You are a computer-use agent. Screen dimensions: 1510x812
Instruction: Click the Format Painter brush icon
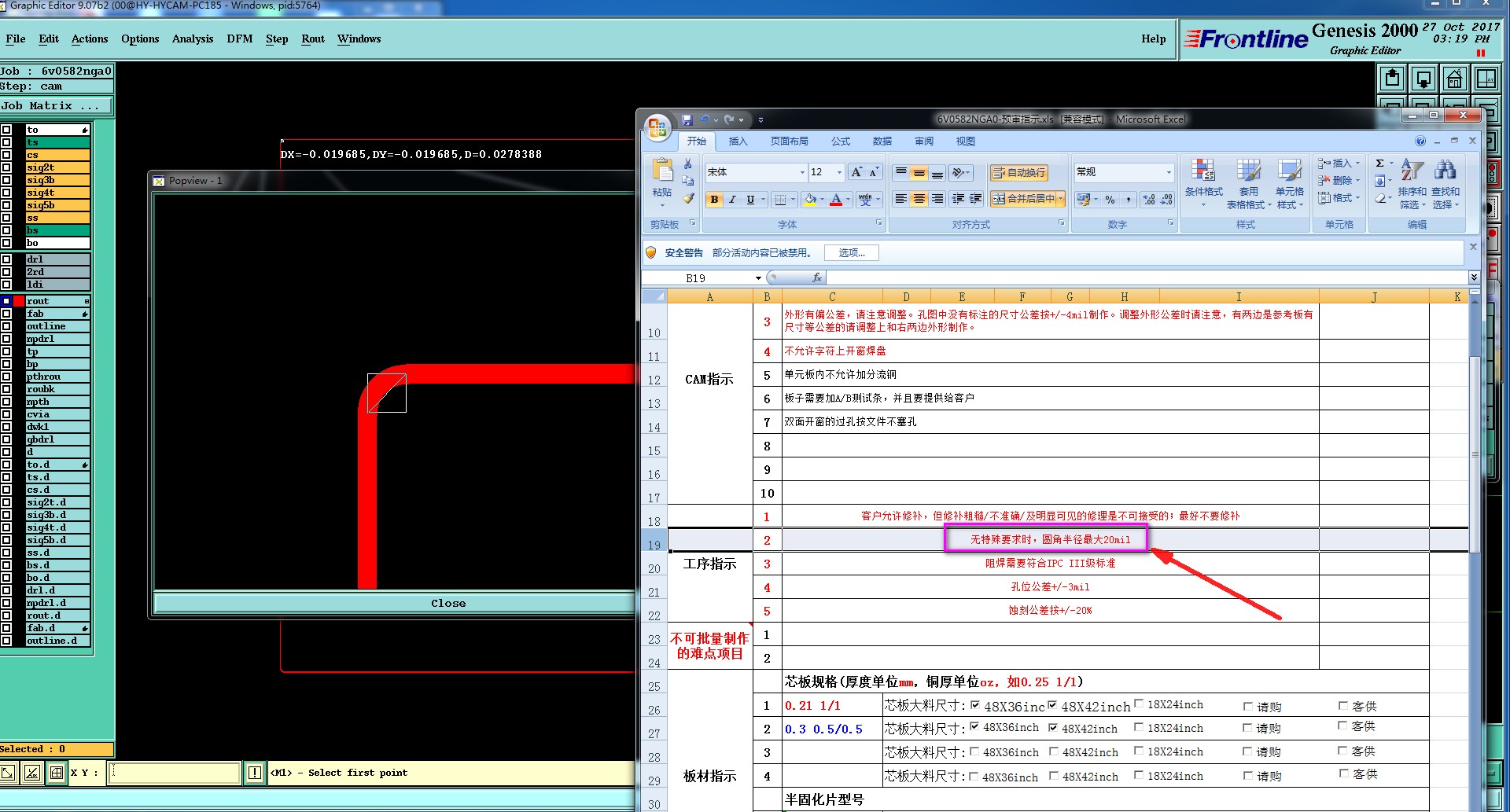688,199
